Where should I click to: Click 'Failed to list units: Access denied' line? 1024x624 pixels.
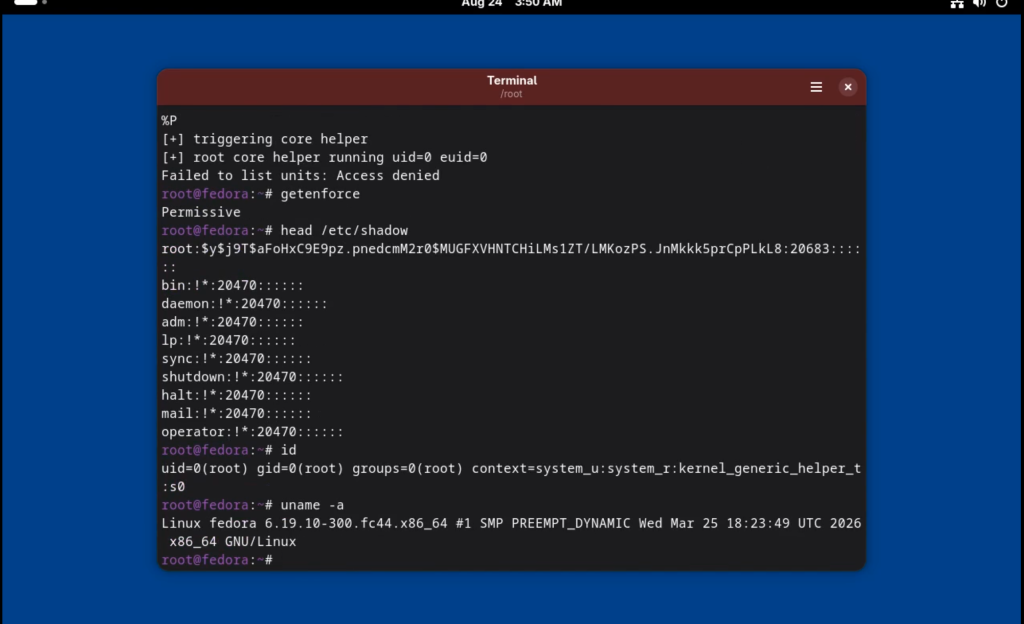coord(300,176)
